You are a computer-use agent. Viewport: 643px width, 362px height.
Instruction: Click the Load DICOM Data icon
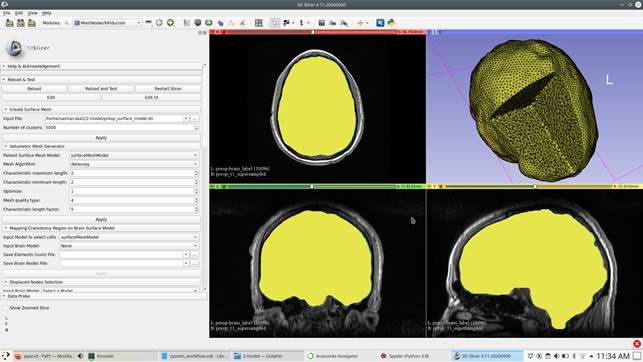click(21, 23)
